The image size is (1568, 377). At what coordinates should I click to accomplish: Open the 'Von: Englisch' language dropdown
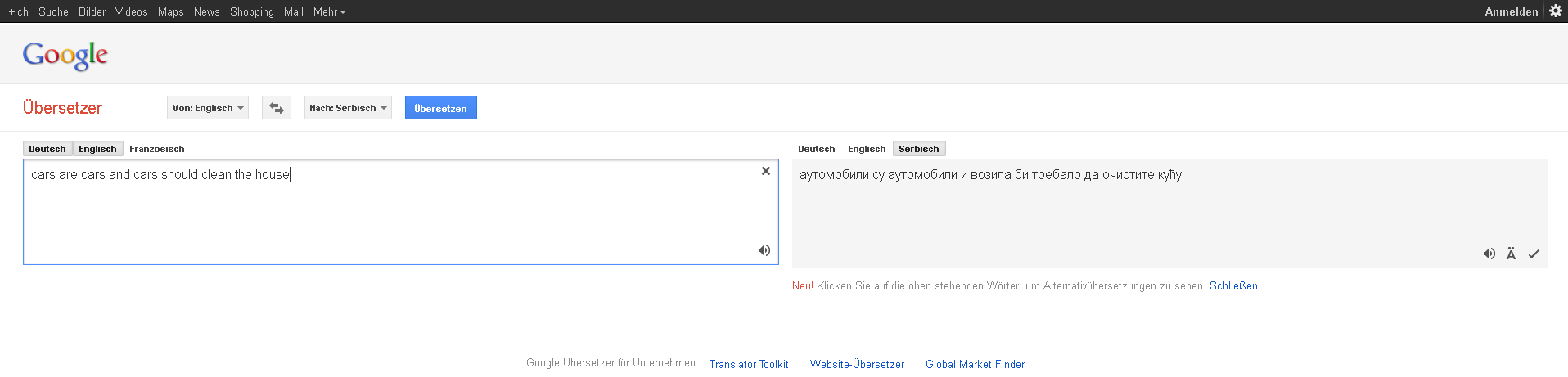(208, 108)
